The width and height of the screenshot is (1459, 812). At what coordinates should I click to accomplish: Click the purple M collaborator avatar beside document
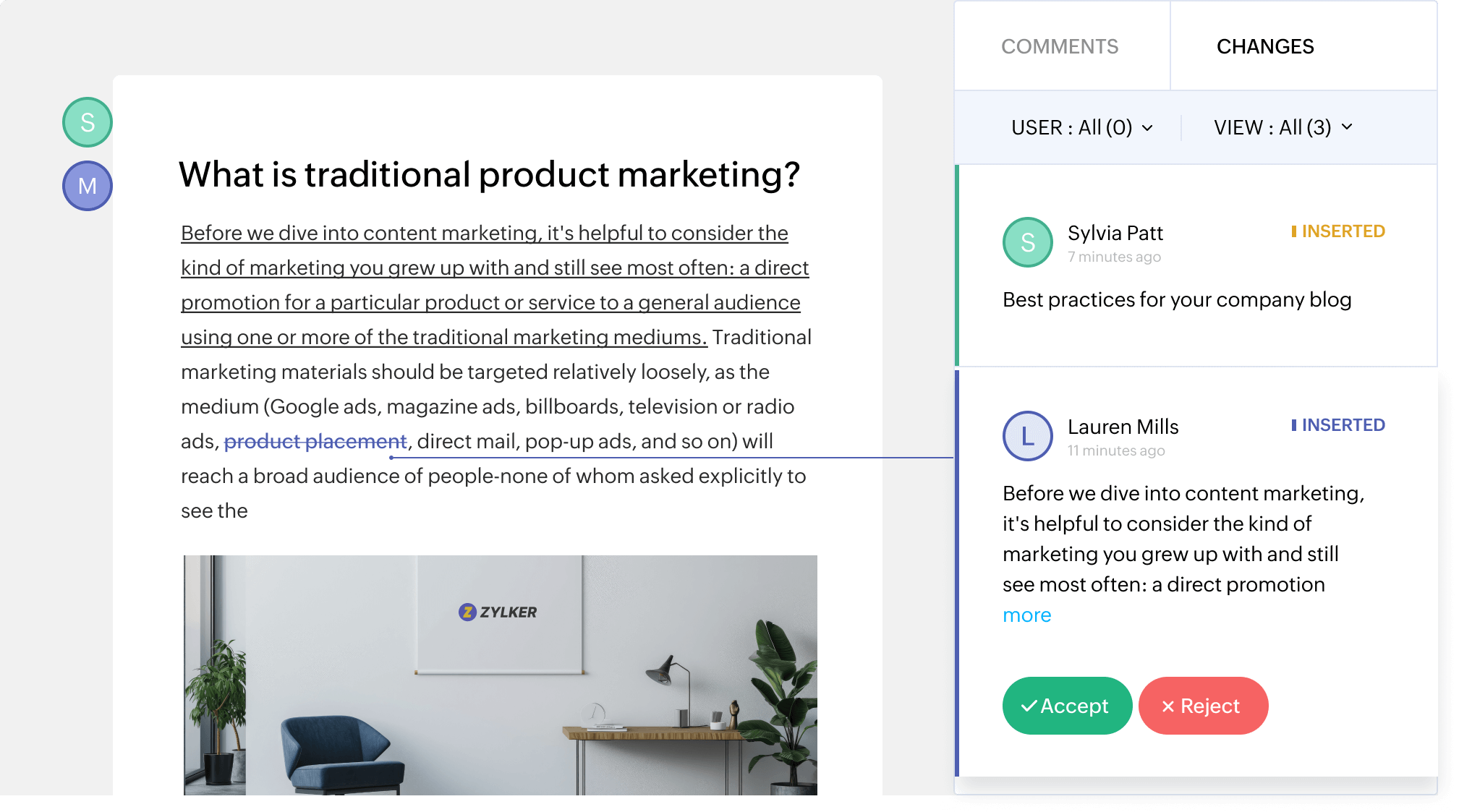(x=87, y=186)
